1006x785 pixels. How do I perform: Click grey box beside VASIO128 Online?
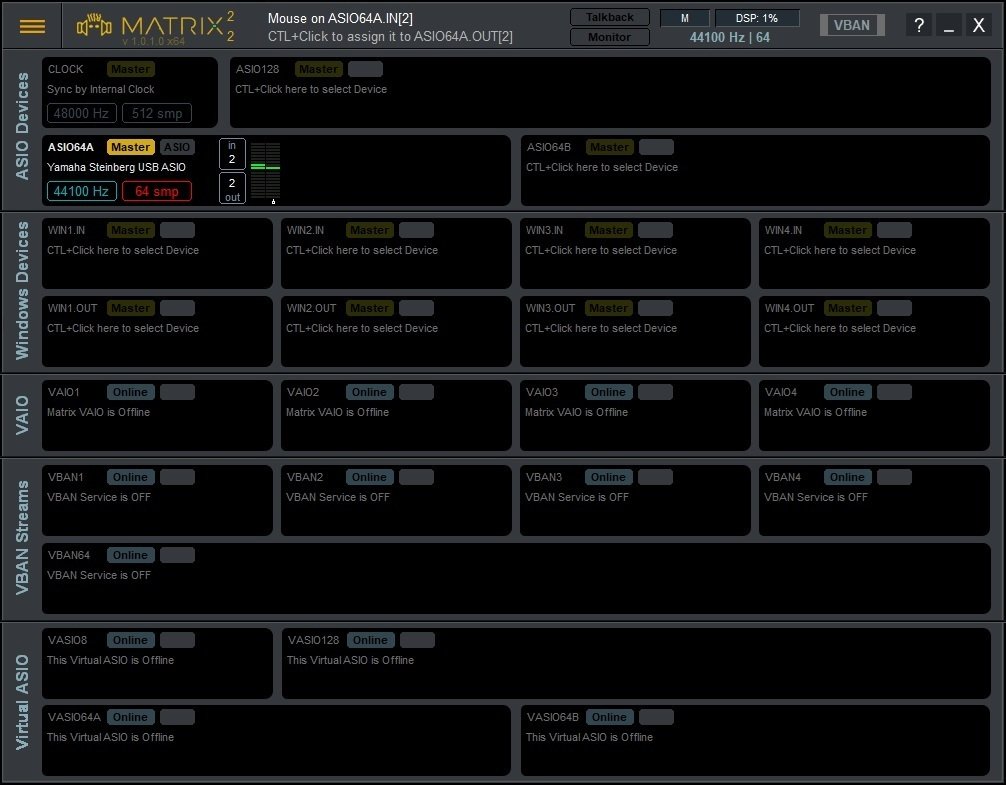click(417, 640)
